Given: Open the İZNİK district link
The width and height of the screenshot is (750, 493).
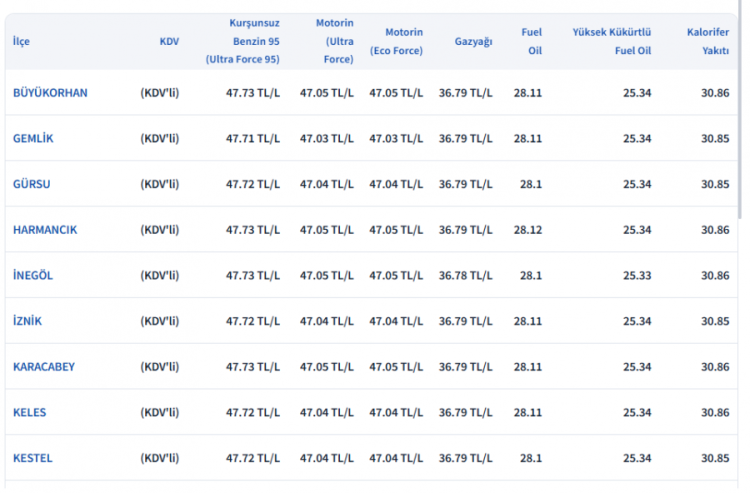Looking at the screenshot, I should tap(27, 321).
